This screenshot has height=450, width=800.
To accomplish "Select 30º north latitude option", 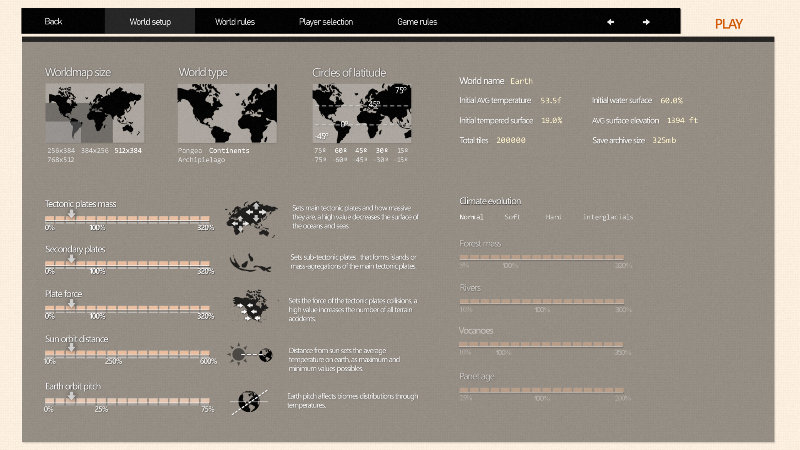I will (382, 151).
